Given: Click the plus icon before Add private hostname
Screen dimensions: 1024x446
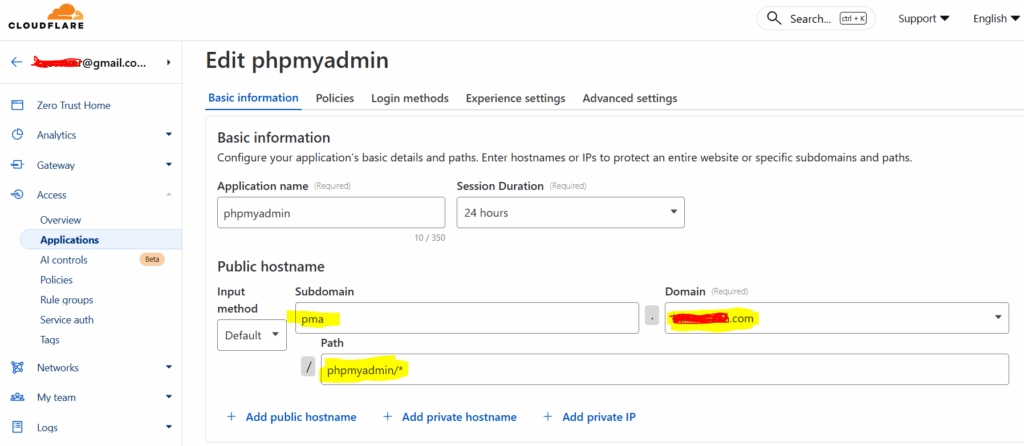Looking at the screenshot, I should point(388,417).
